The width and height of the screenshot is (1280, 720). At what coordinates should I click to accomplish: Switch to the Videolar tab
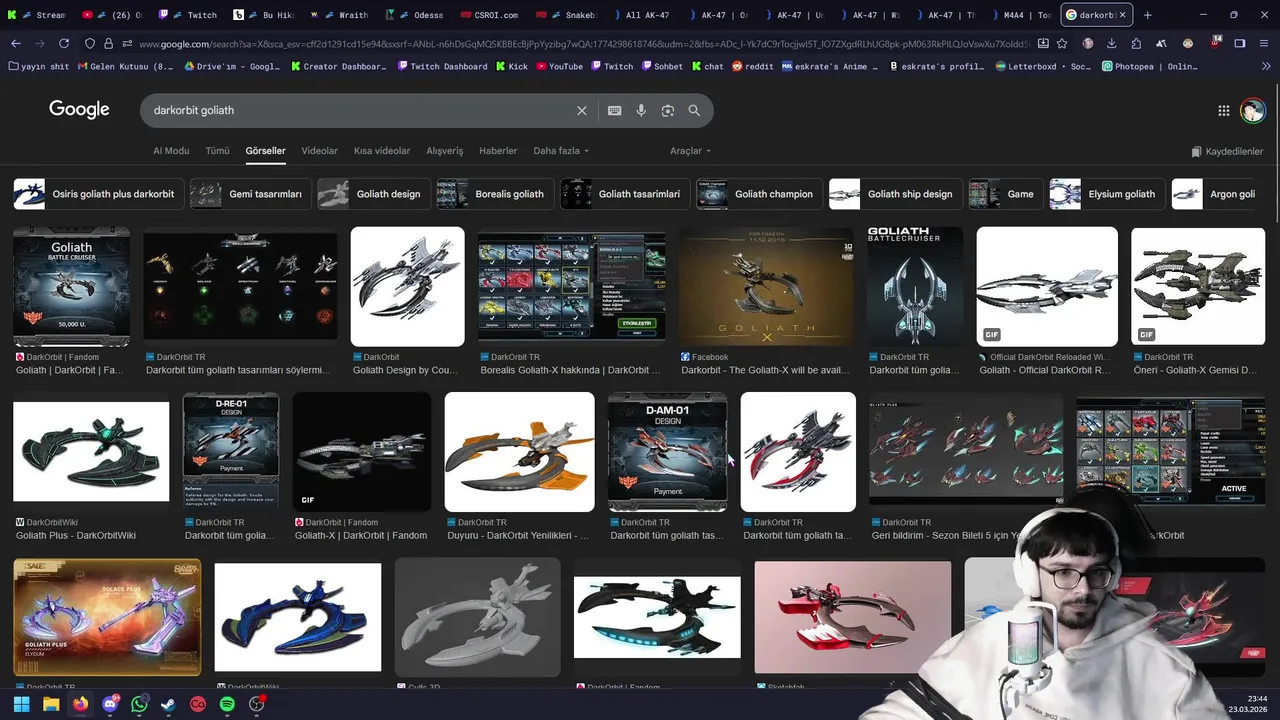click(319, 151)
